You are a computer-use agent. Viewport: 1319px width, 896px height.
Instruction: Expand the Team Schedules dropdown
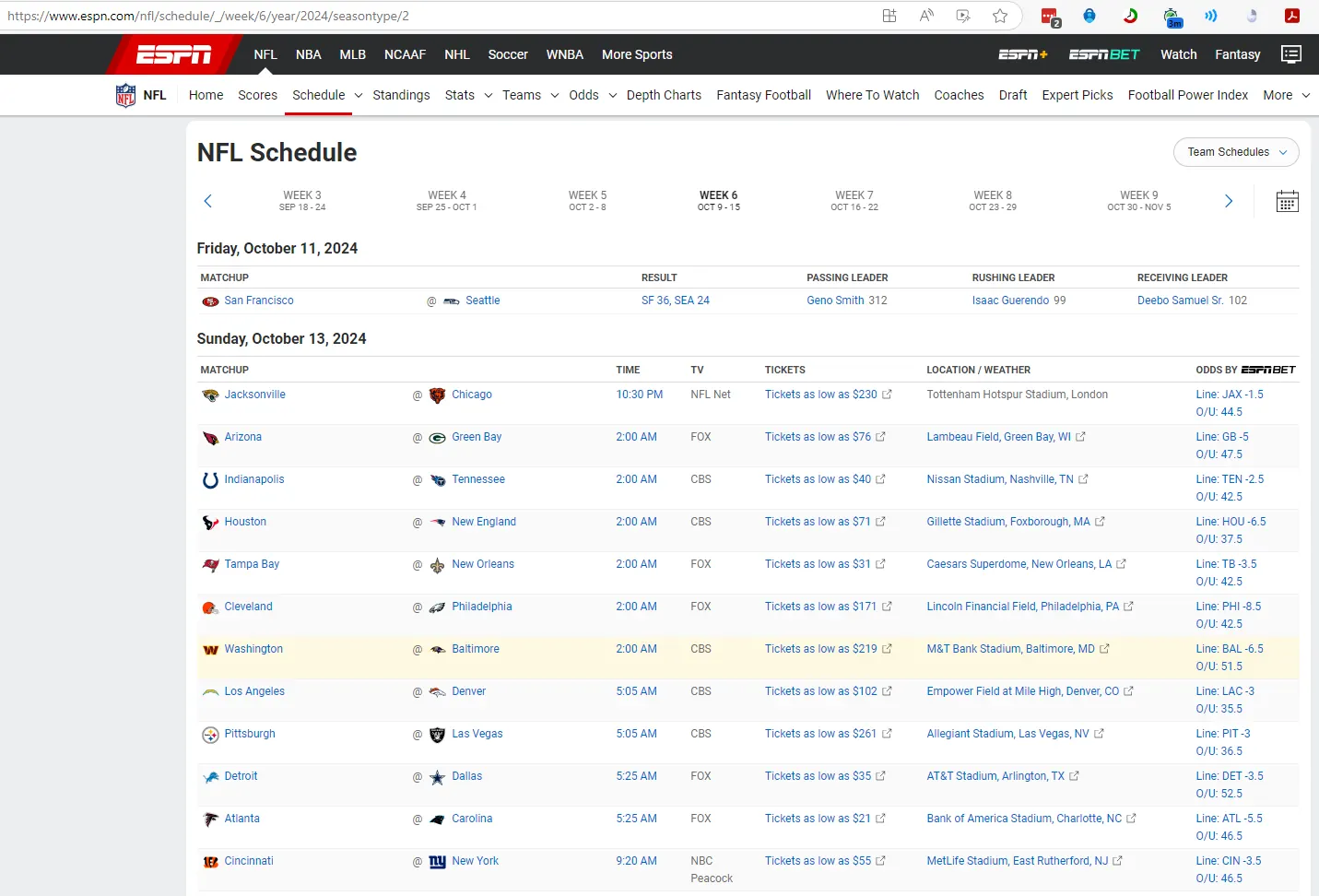coord(1236,152)
